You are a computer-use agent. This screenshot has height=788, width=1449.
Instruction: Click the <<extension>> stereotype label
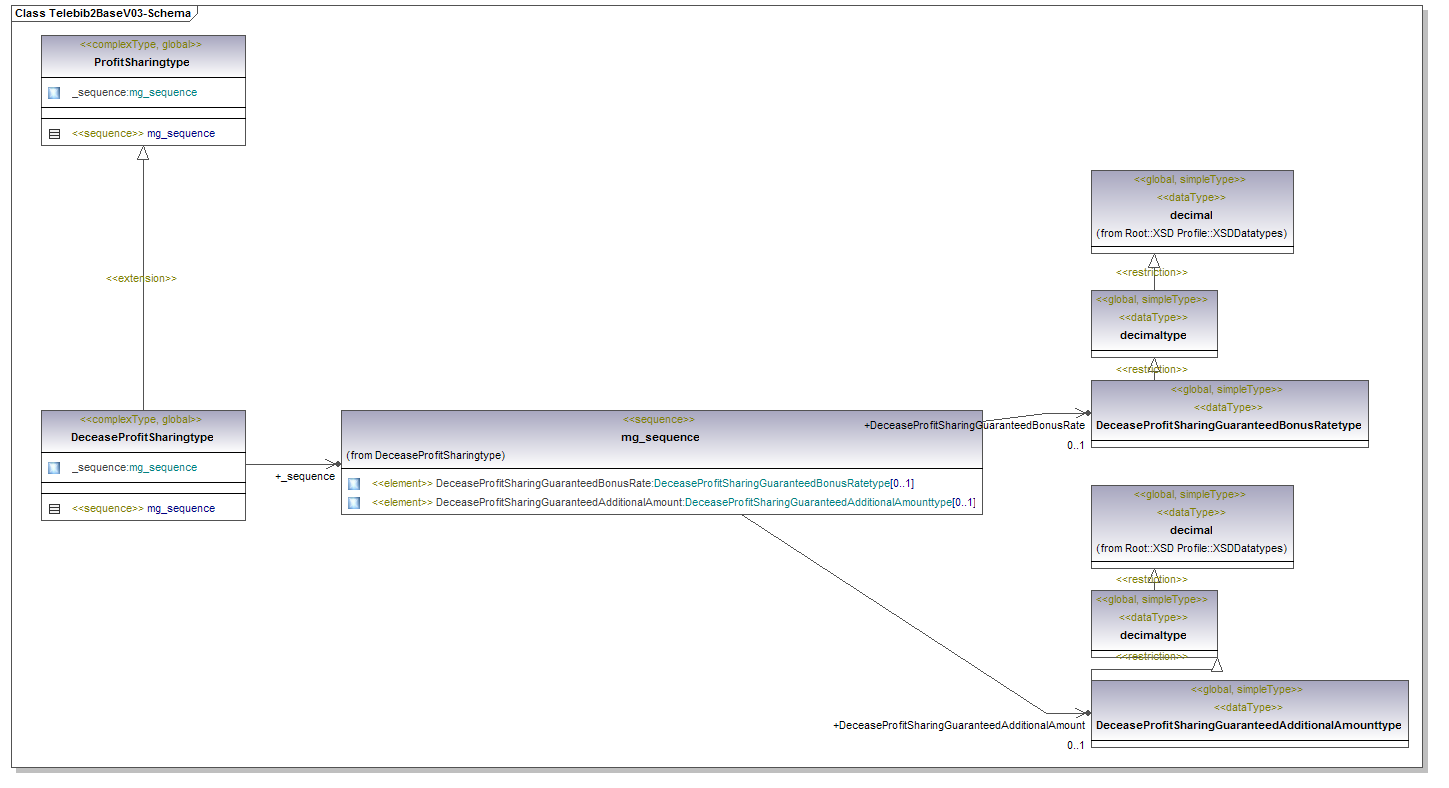click(x=141, y=278)
